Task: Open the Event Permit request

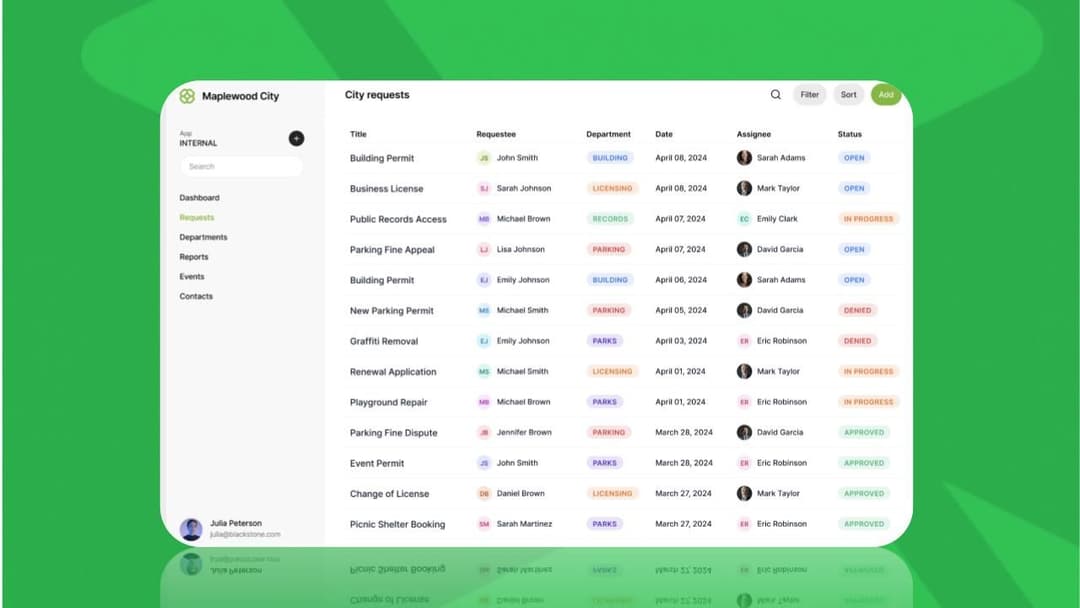Action: tap(377, 463)
